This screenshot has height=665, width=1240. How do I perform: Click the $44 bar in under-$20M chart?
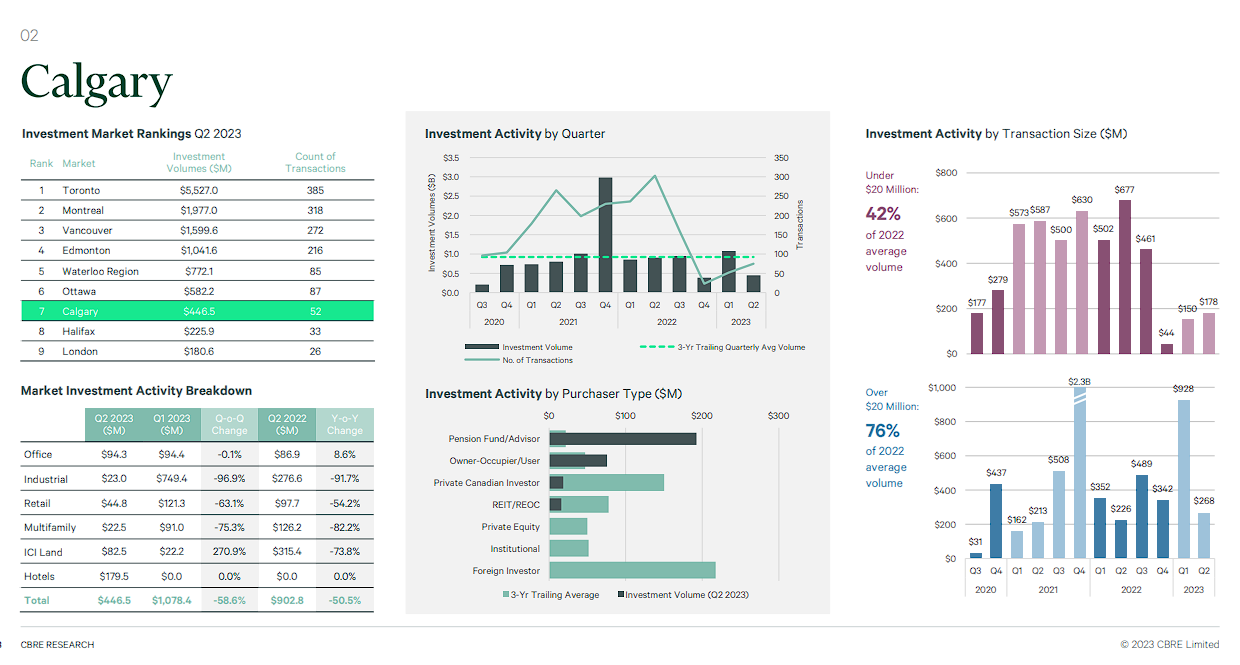[1166, 348]
